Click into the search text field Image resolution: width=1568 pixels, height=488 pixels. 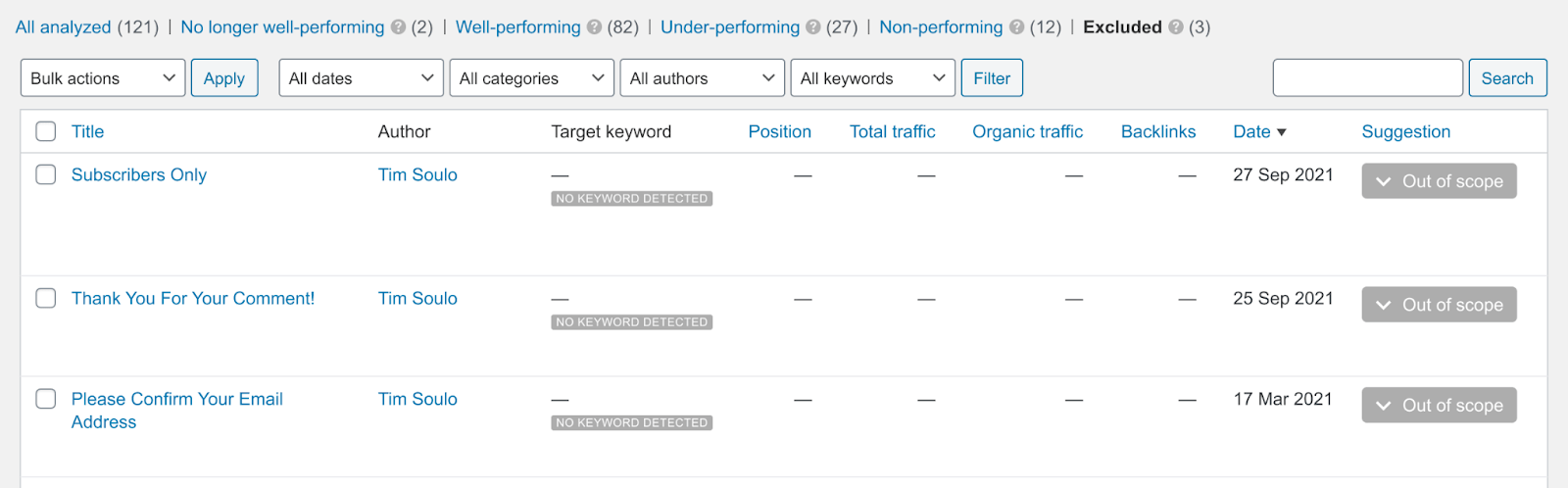coord(1367,78)
